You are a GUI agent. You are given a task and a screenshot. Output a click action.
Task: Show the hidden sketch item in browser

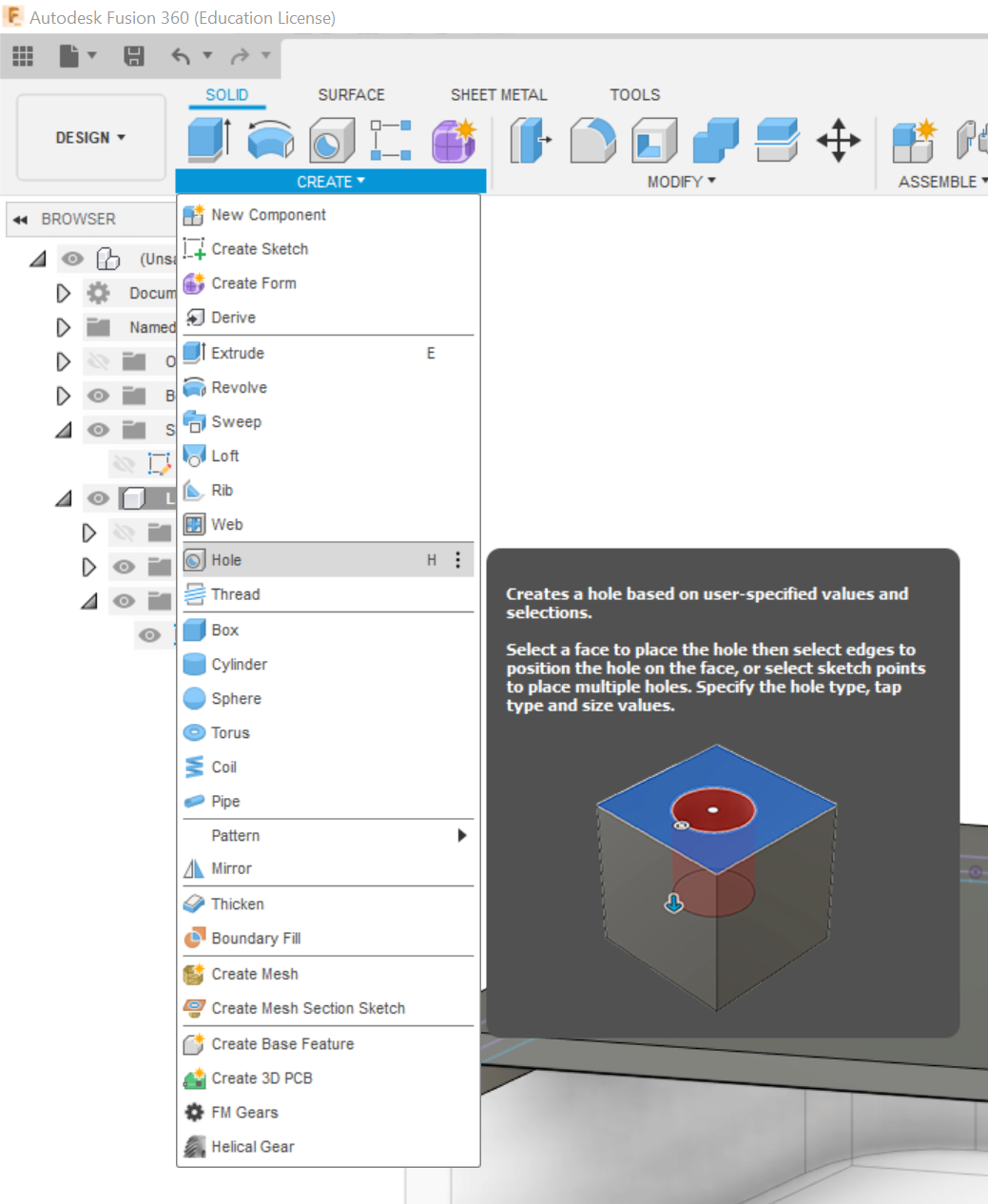pyautogui.click(x=124, y=464)
